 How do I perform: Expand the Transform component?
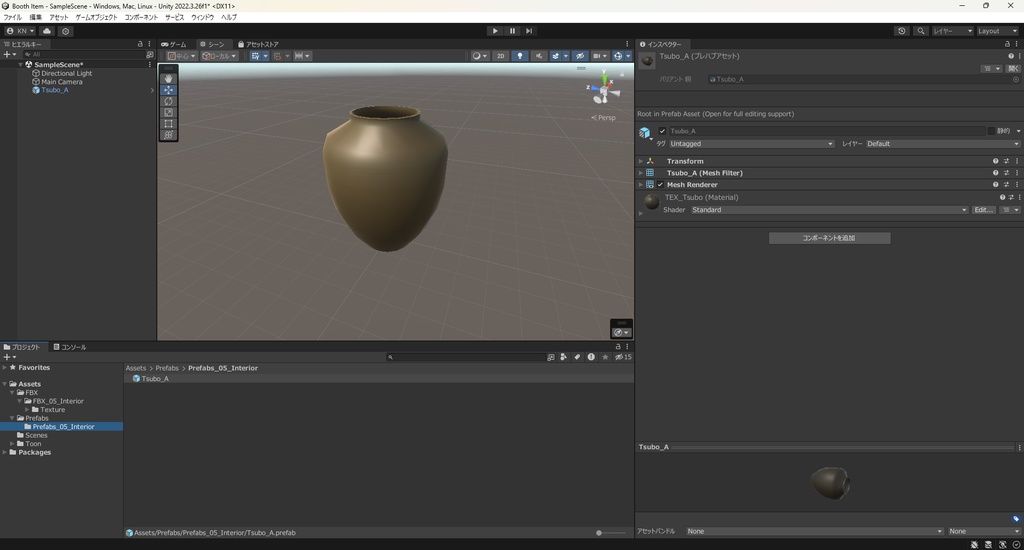click(x=641, y=161)
